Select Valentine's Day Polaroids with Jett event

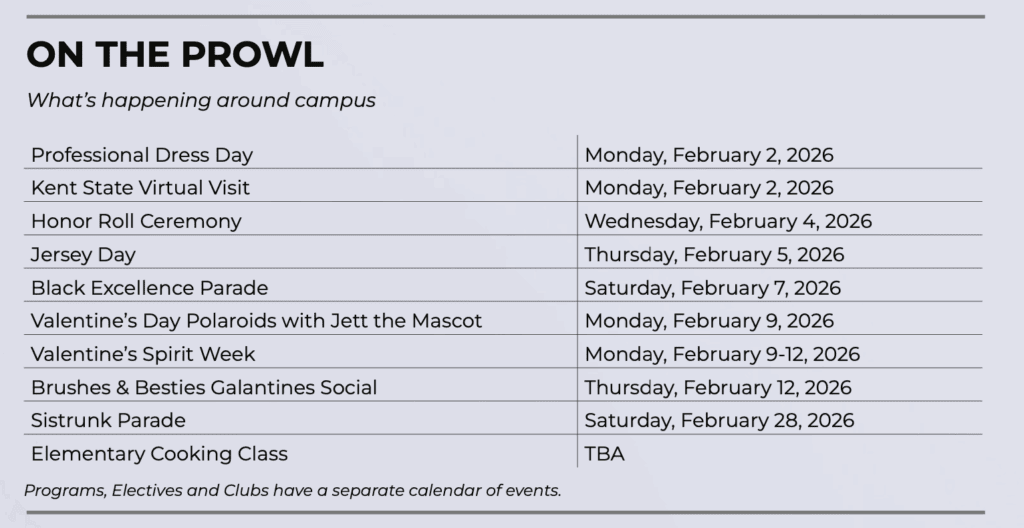(256, 321)
